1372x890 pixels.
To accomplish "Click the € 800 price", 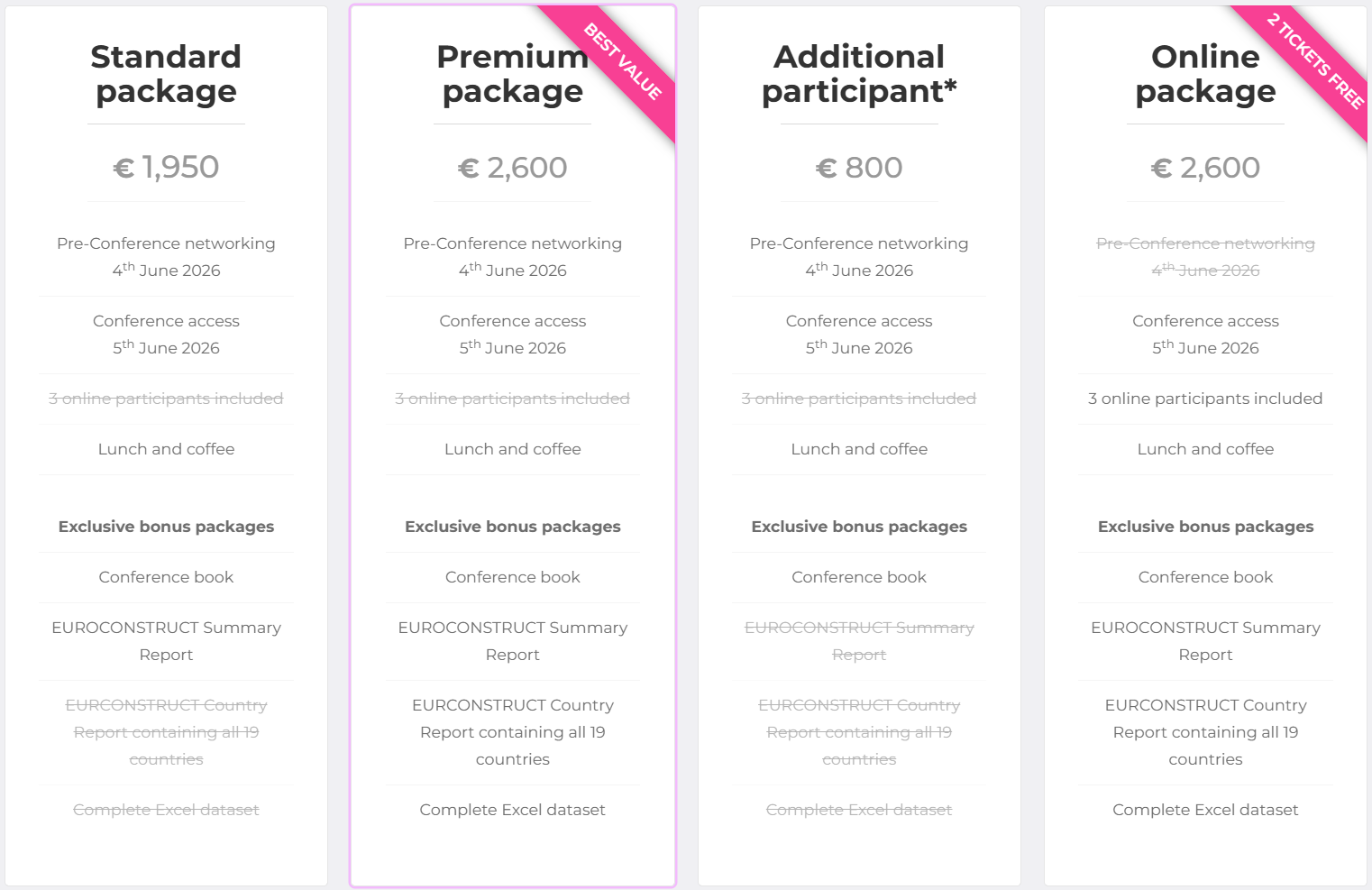I will [858, 168].
